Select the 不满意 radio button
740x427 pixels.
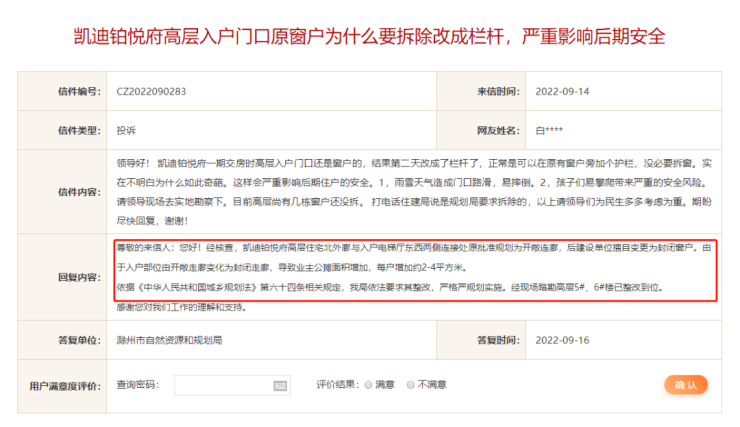point(411,385)
